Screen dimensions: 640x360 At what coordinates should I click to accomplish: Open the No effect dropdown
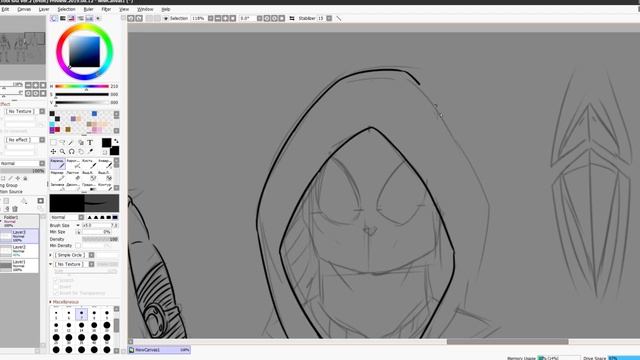[42, 140]
